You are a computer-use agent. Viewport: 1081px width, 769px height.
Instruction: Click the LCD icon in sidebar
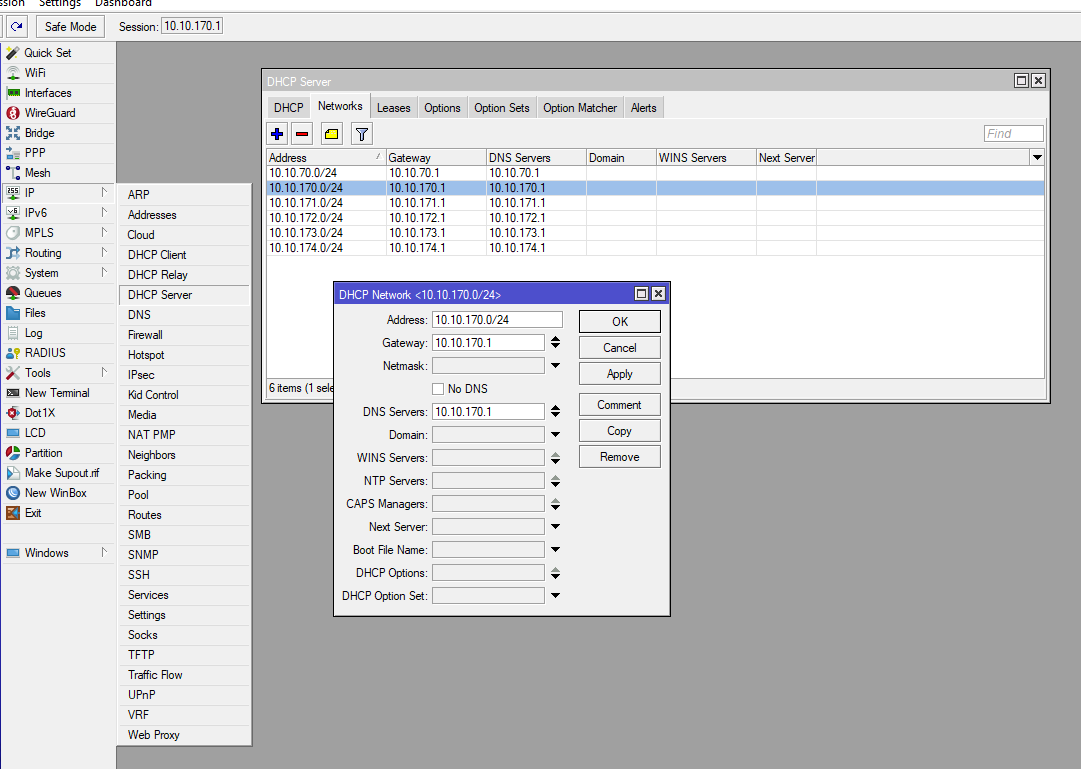pos(13,432)
